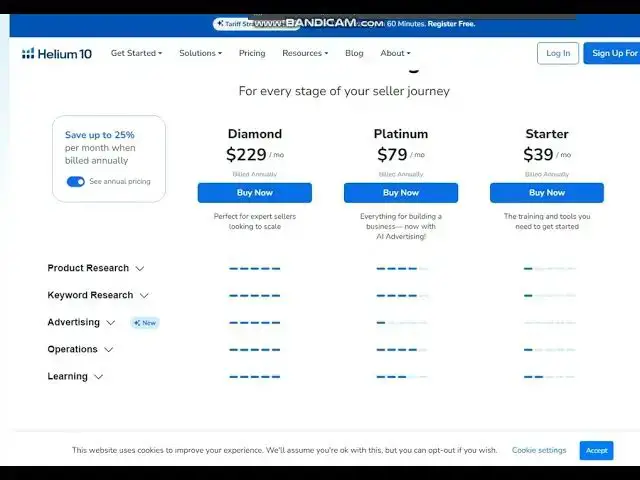
Task: Click 'Perfect for expert sellers' description
Action: 255,221
